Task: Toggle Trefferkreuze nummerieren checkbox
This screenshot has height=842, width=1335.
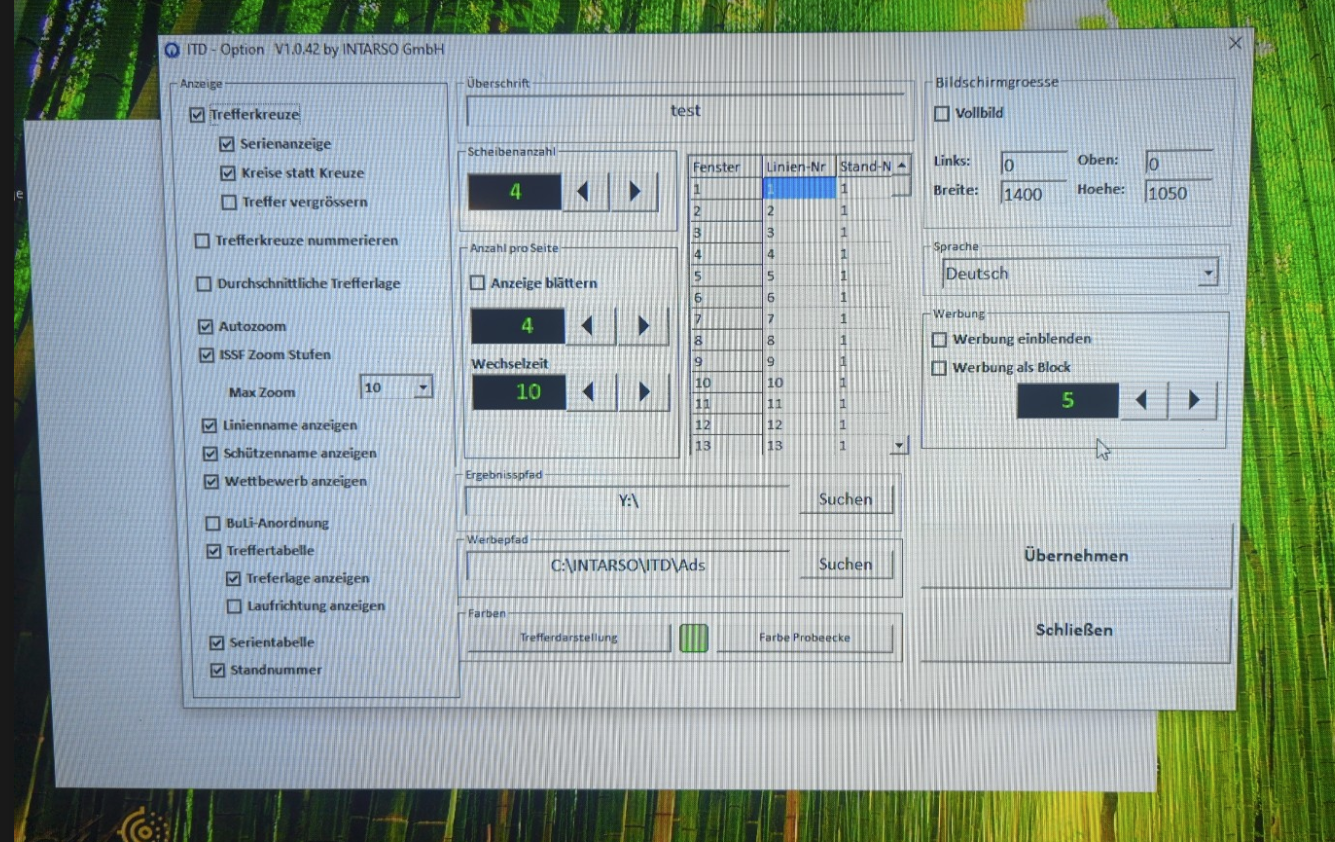Action: [202, 241]
